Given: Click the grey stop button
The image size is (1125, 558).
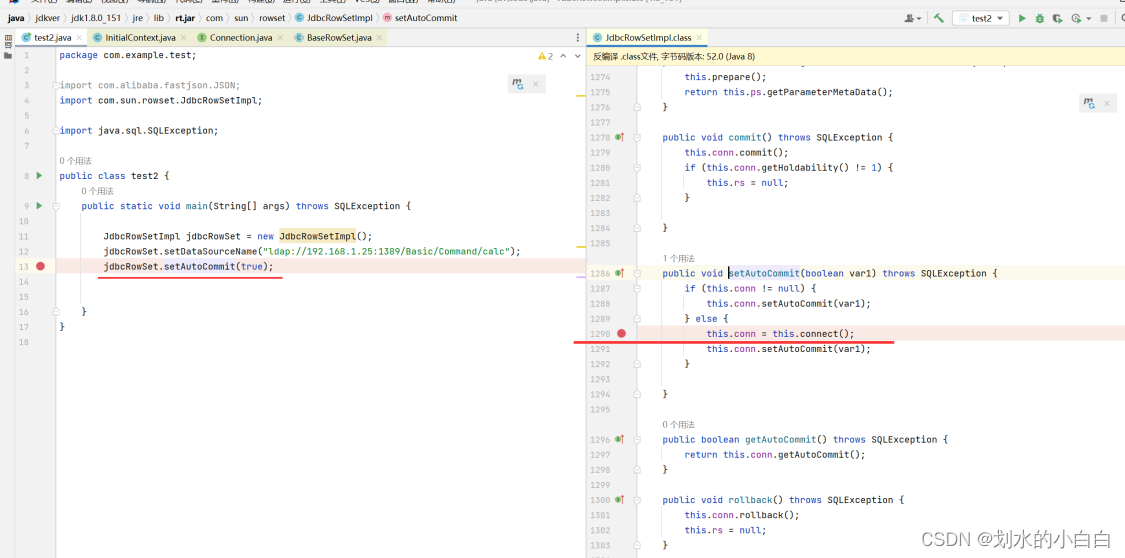Looking at the screenshot, I should click(1103, 18).
